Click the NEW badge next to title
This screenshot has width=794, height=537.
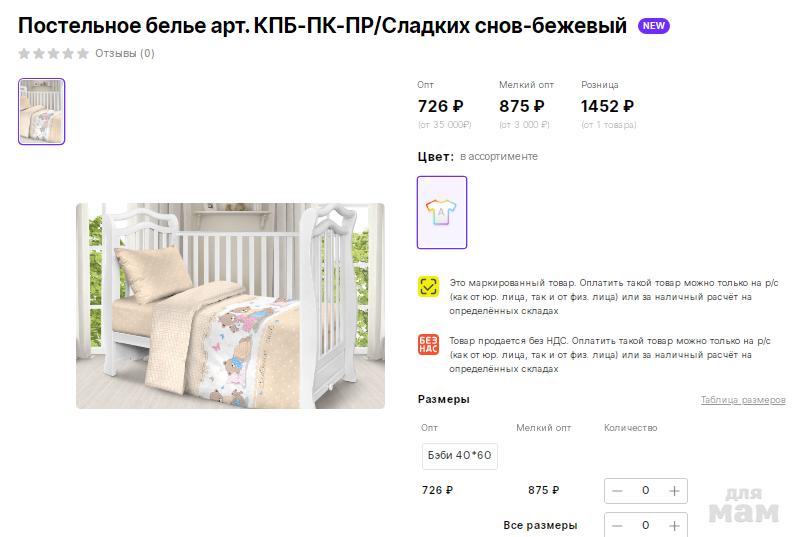click(x=654, y=26)
